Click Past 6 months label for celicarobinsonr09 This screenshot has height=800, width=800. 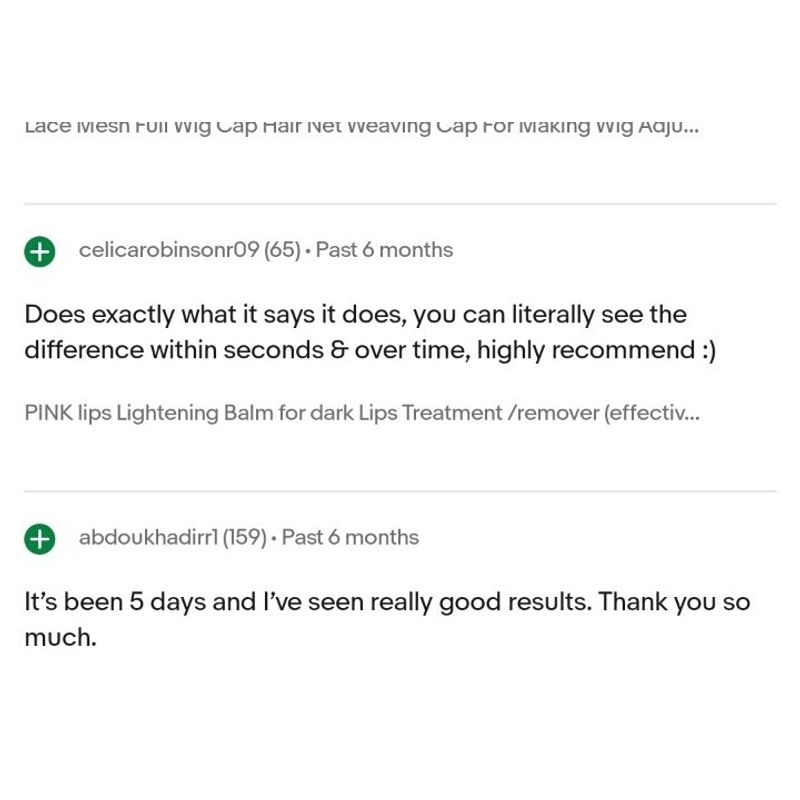tap(384, 250)
